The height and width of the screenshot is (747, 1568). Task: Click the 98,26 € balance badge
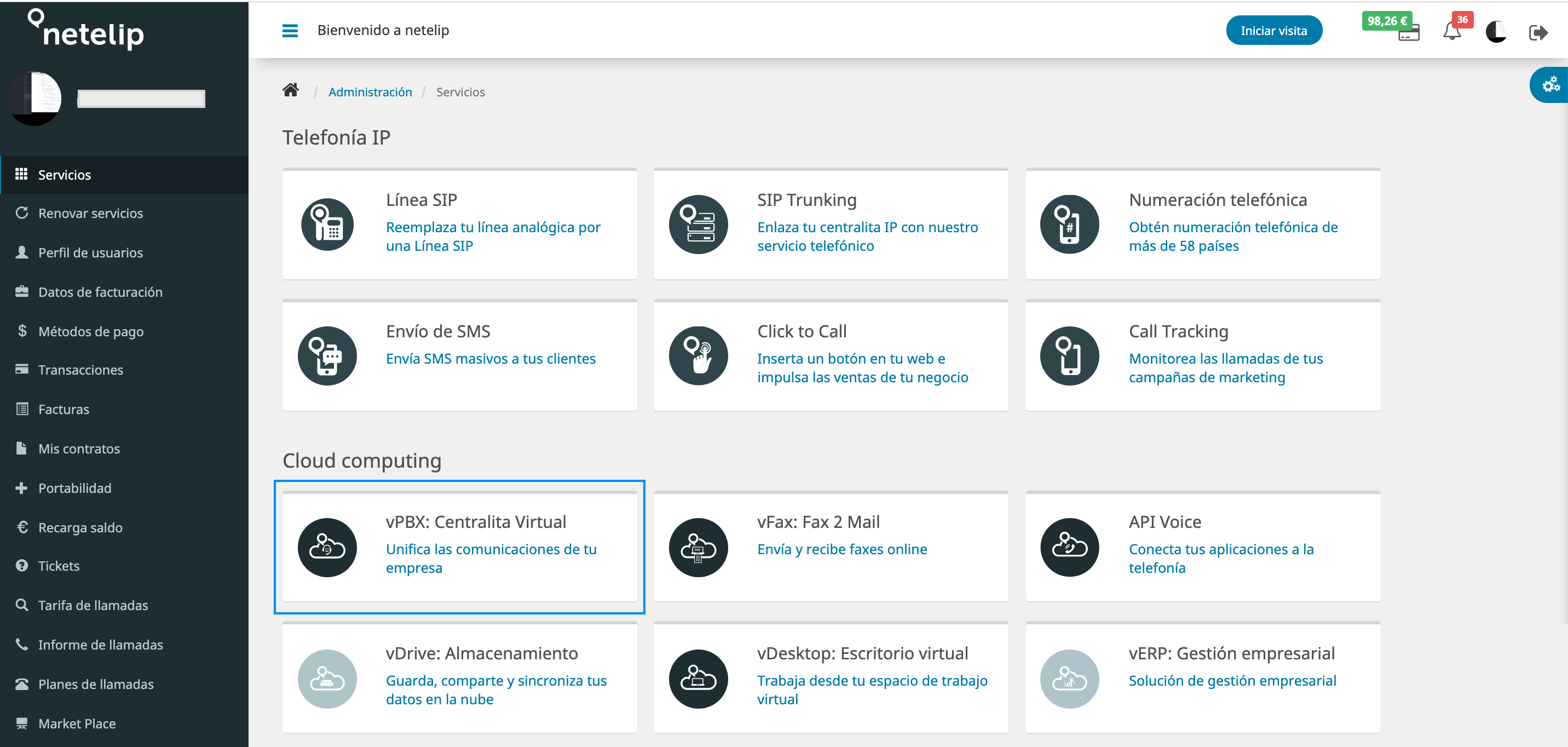[1387, 21]
